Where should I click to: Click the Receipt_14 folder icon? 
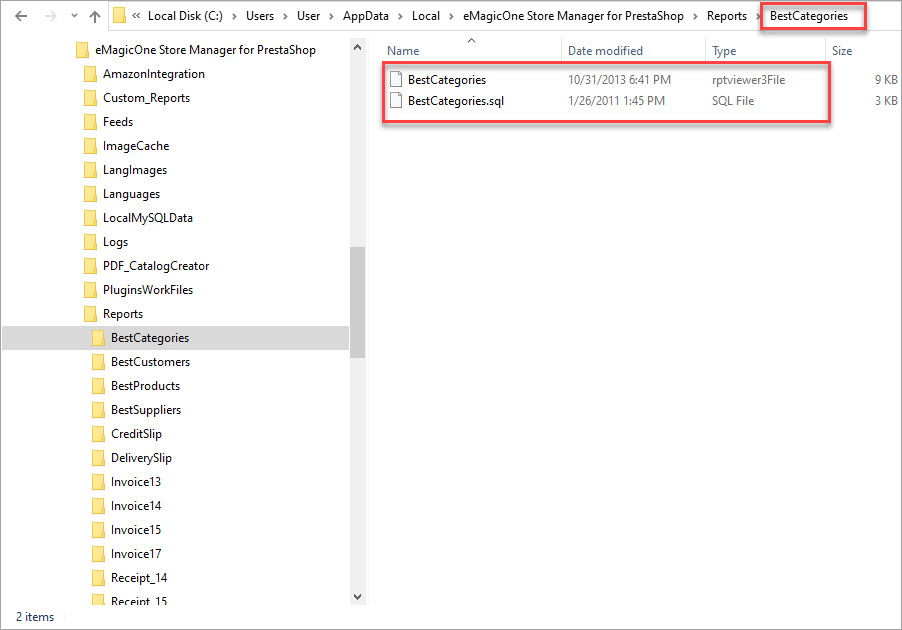98,578
